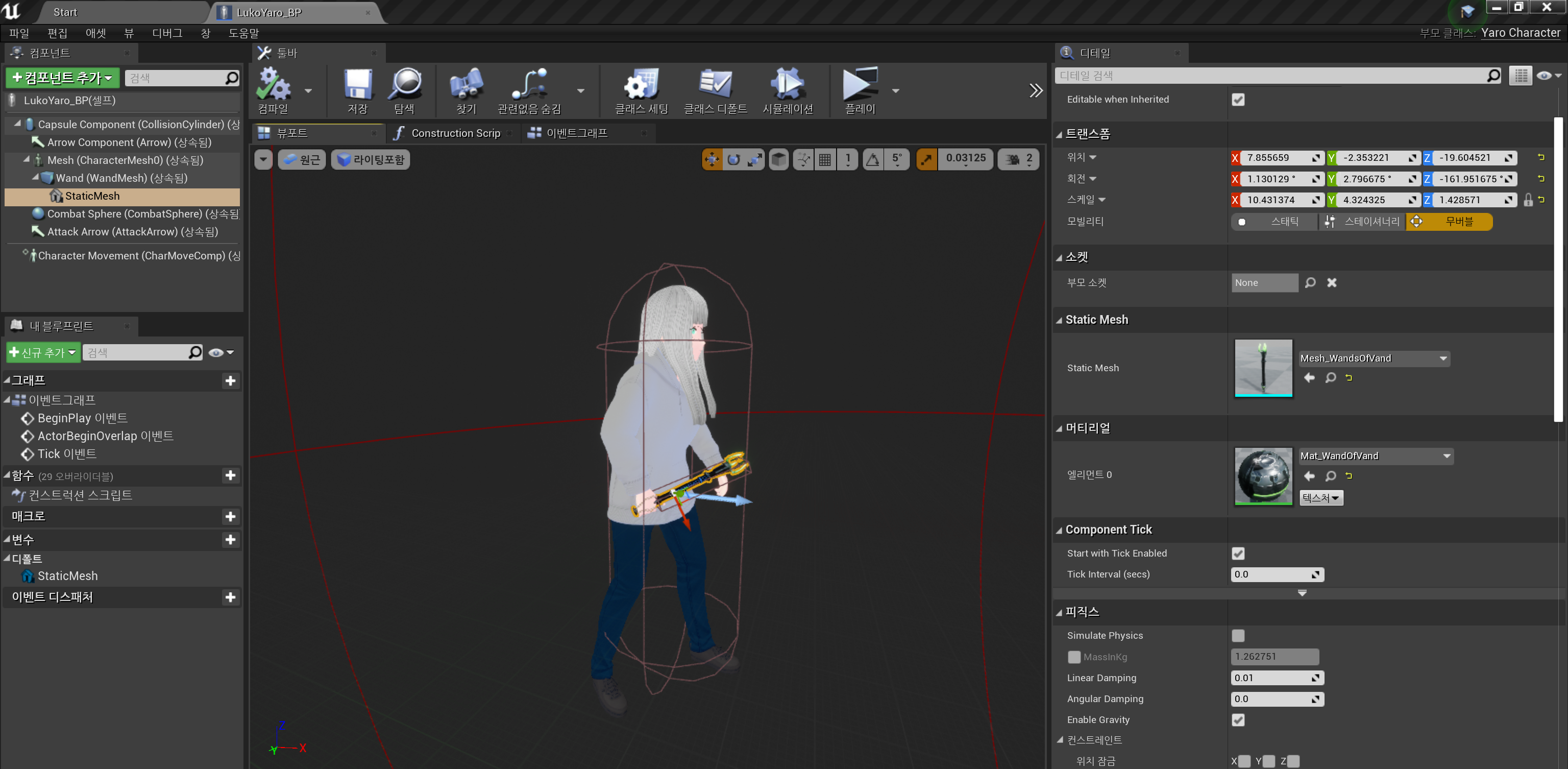Browse to asset using 탐색
The width and height of the screenshot is (1568, 769).
(x=405, y=90)
